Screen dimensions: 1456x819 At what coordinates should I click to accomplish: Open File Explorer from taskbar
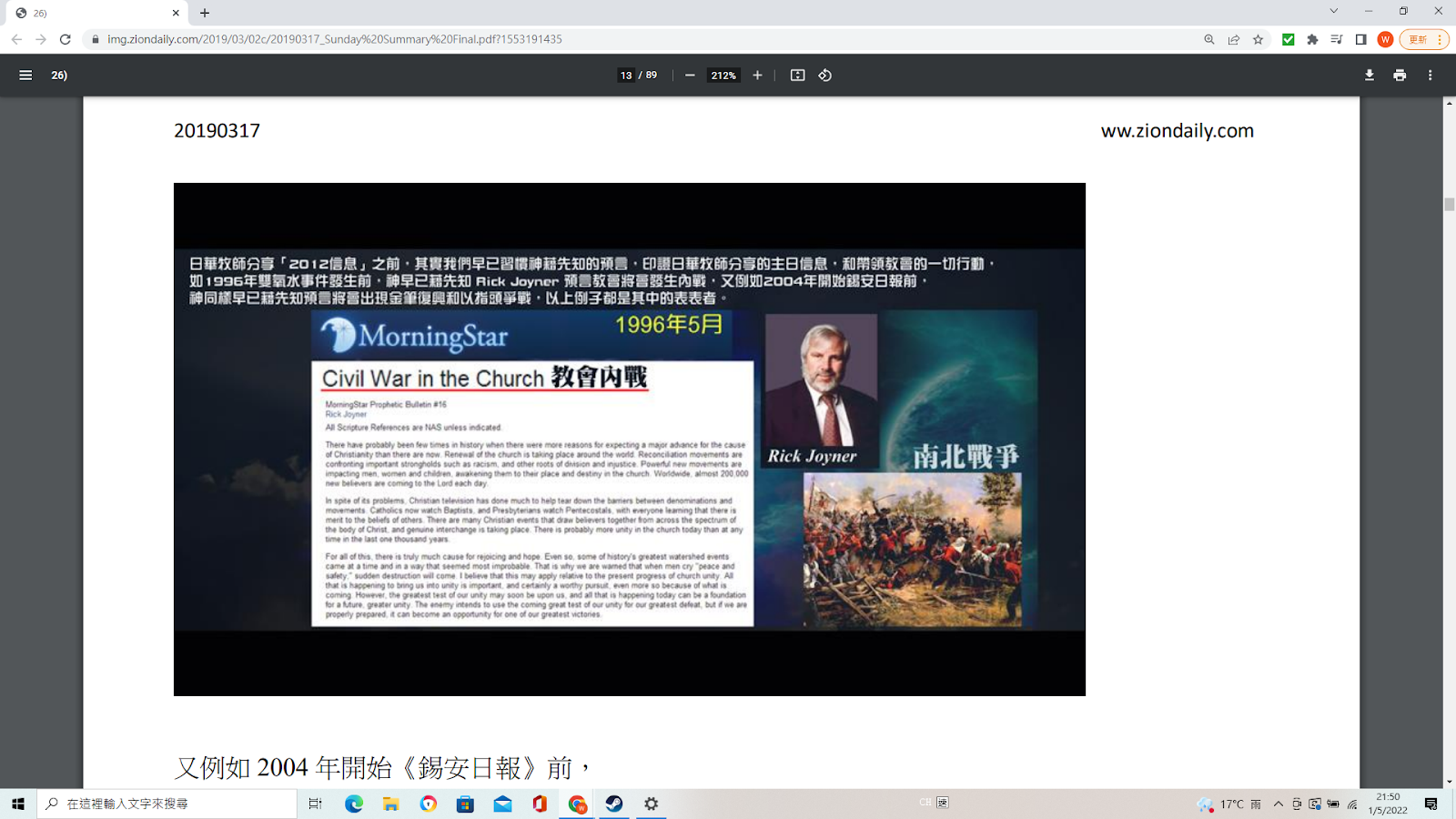tap(391, 804)
